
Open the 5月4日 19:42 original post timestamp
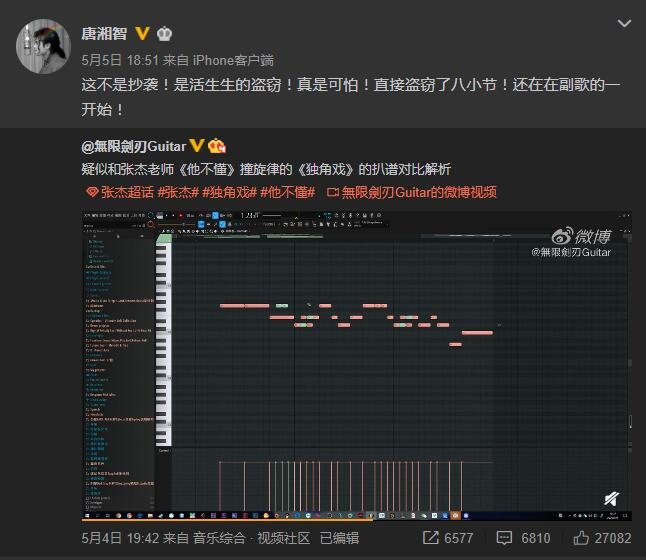tap(120, 538)
